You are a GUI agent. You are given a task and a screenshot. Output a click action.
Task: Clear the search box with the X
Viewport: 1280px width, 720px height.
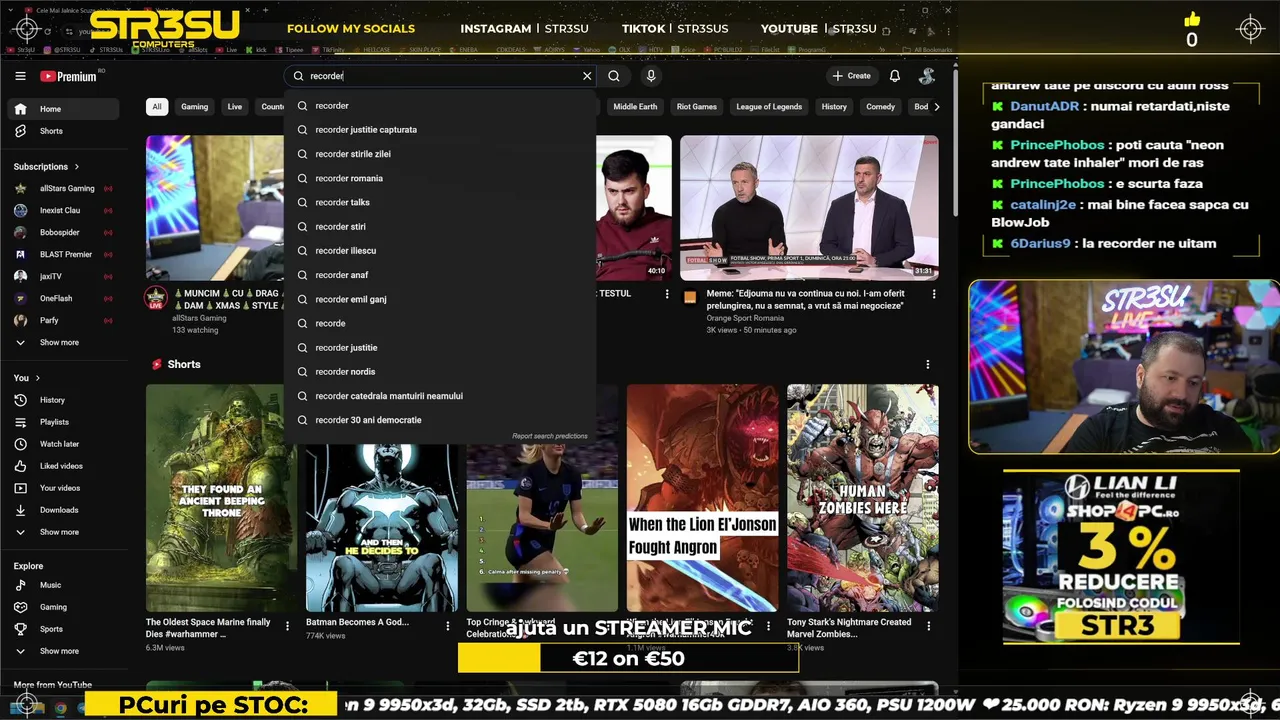coord(587,76)
